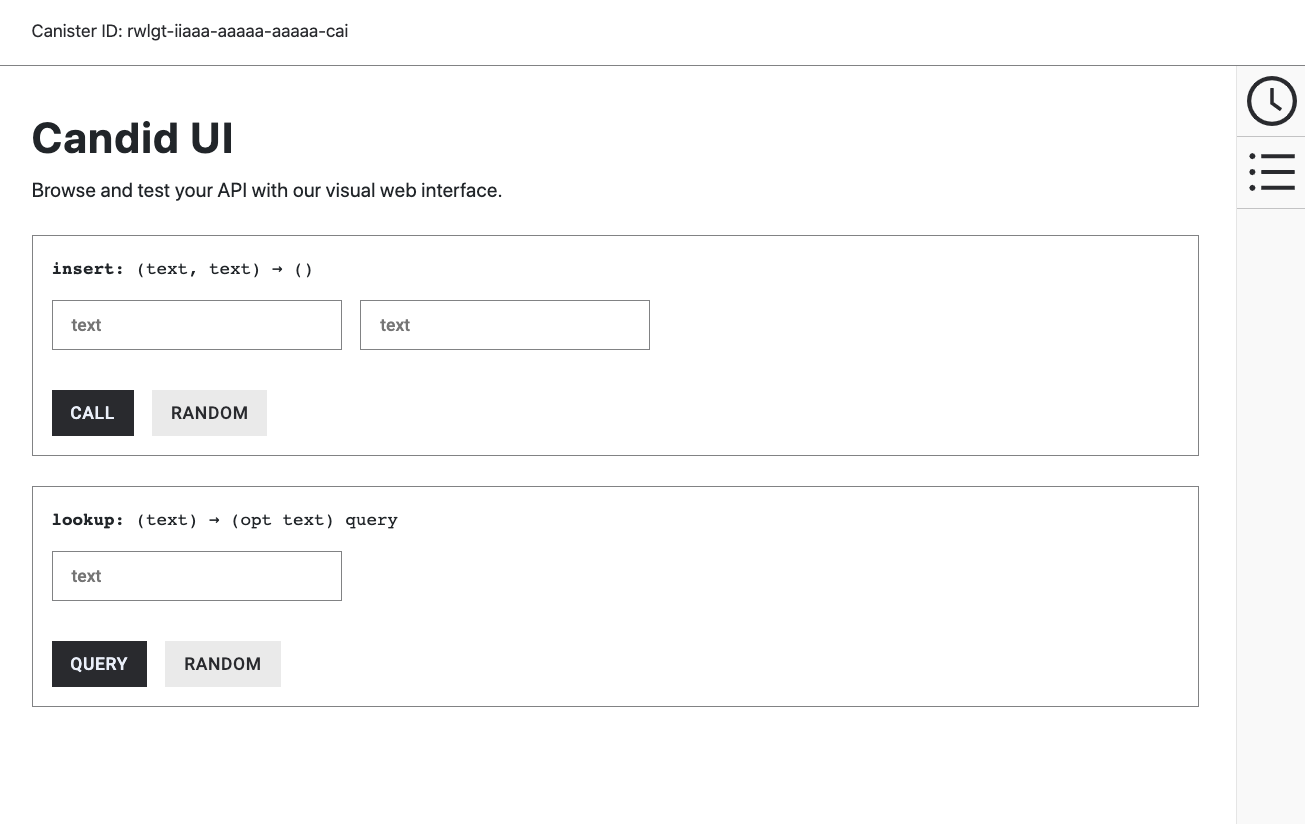Click the lookup text input field

point(196,575)
